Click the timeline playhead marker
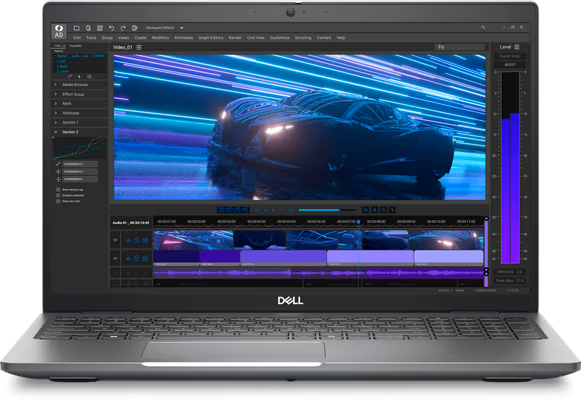Viewport: 581px width, 402px height. [358, 222]
